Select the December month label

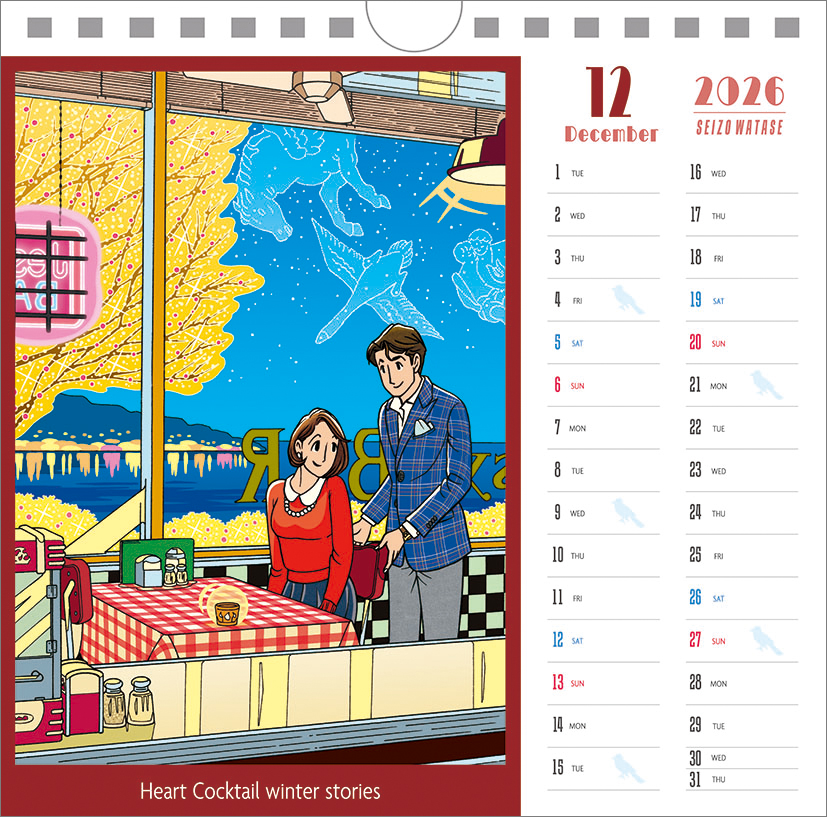611,134
